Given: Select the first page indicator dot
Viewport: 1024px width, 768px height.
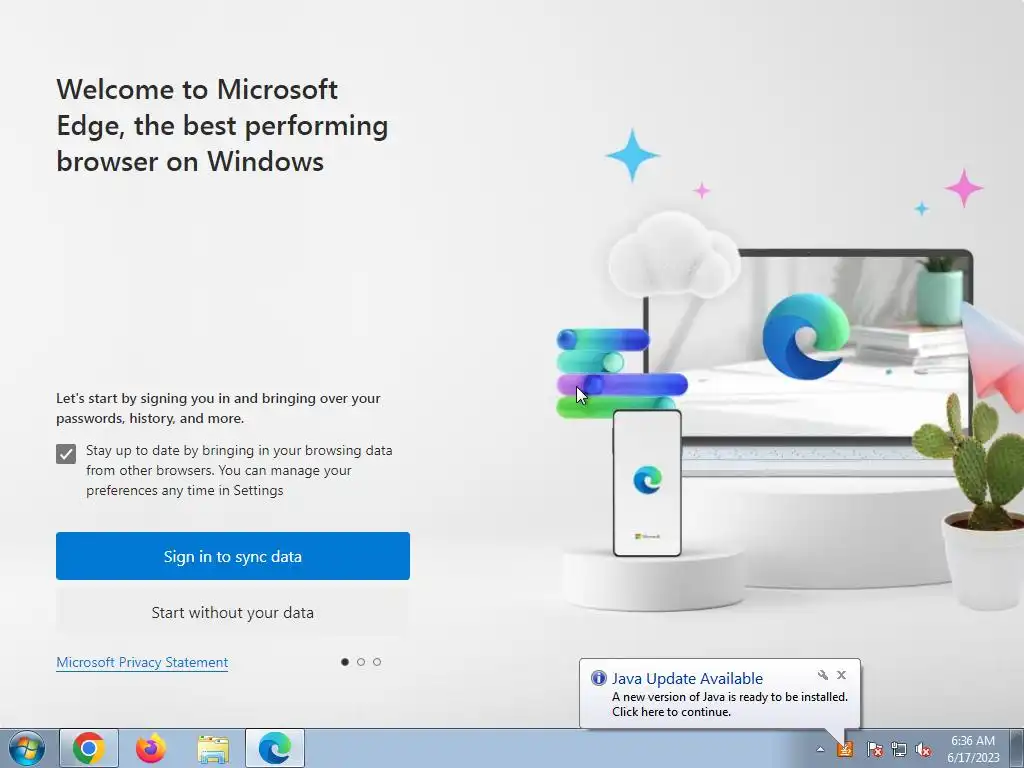Looking at the screenshot, I should point(345,662).
